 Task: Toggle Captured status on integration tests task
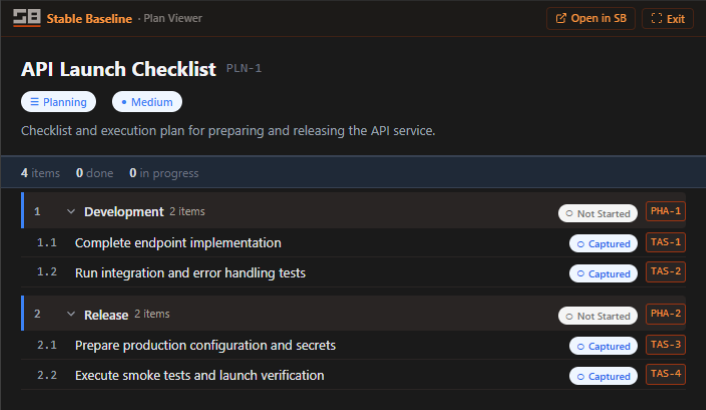click(603, 273)
